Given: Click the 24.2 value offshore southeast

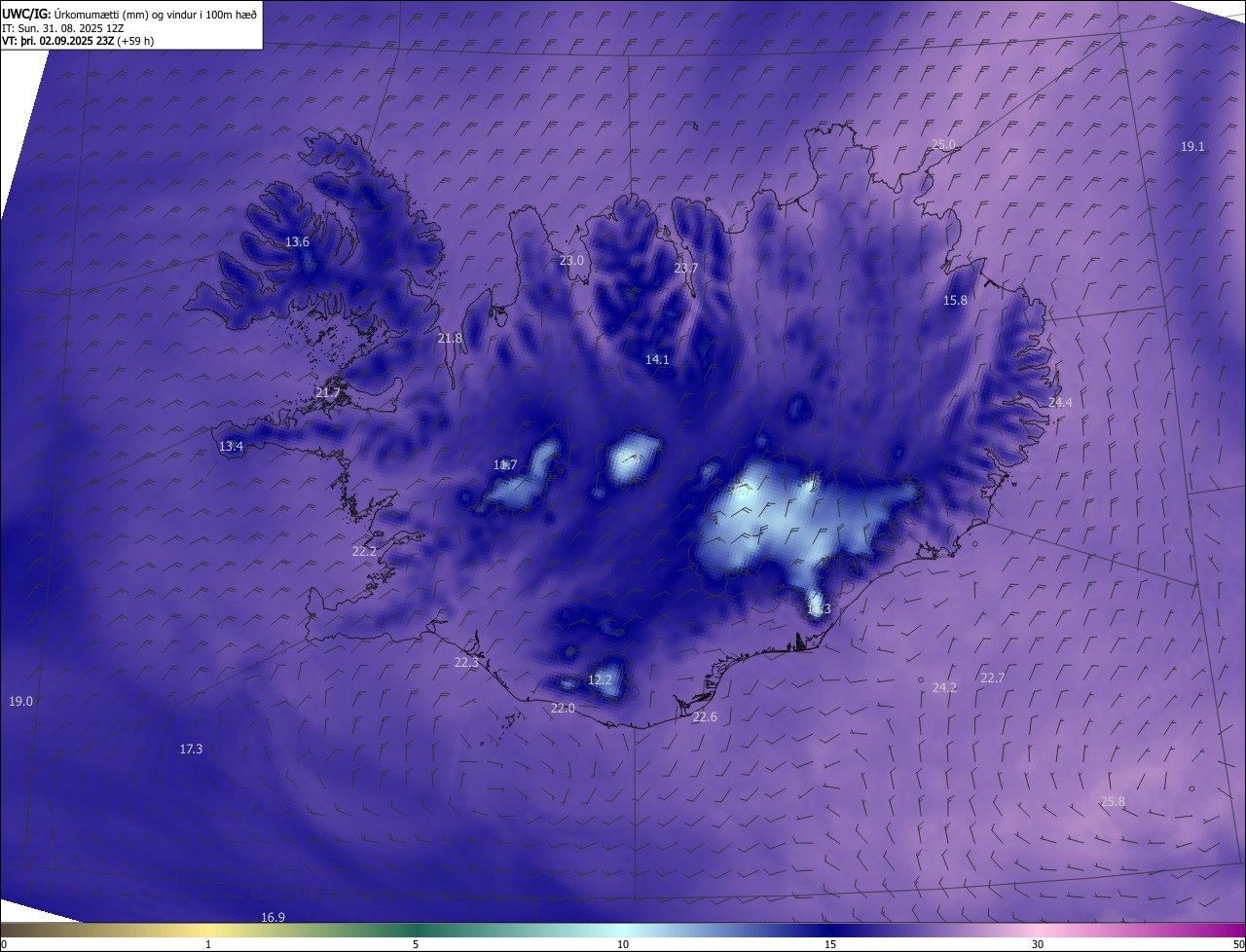Looking at the screenshot, I should tap(944, 688).
